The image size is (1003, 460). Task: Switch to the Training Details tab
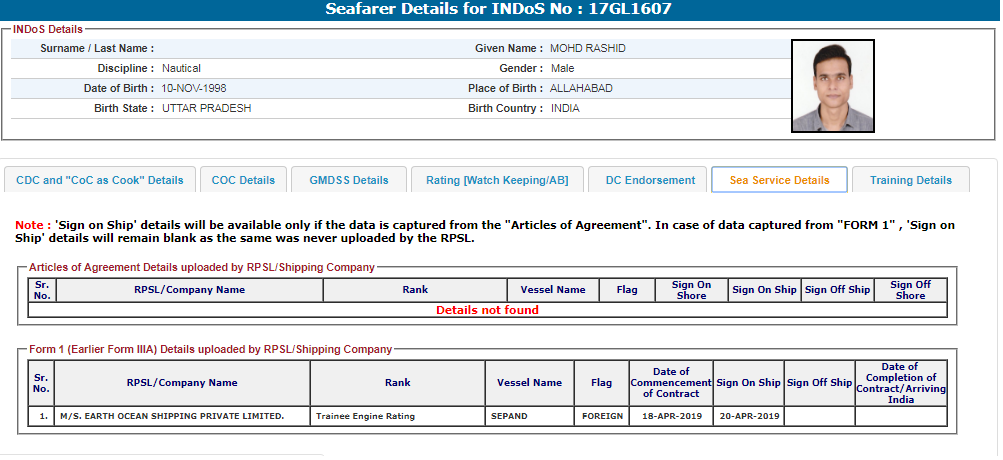pyautogui.click(x=910, y=180)
